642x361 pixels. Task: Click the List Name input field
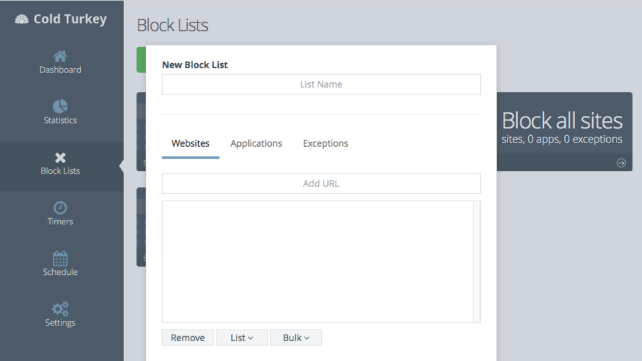coord(321,84)
